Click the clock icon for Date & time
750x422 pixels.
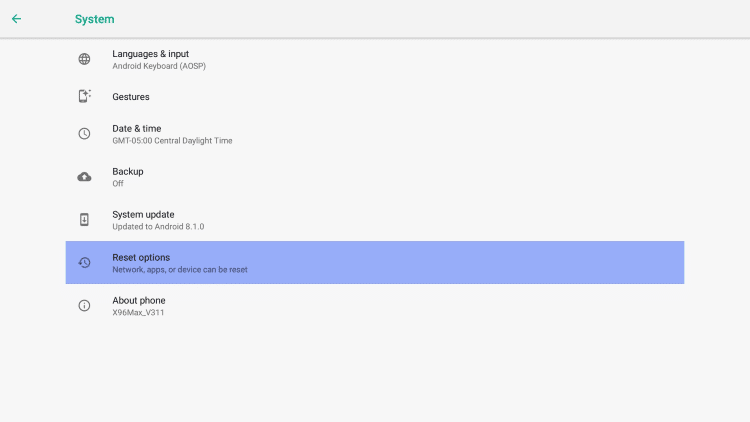pos(84,133)
